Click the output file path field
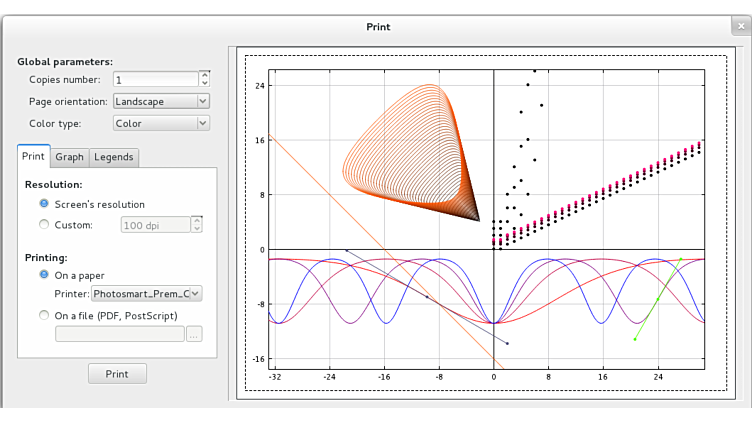 pyautogui.click(x=119, y=334)
